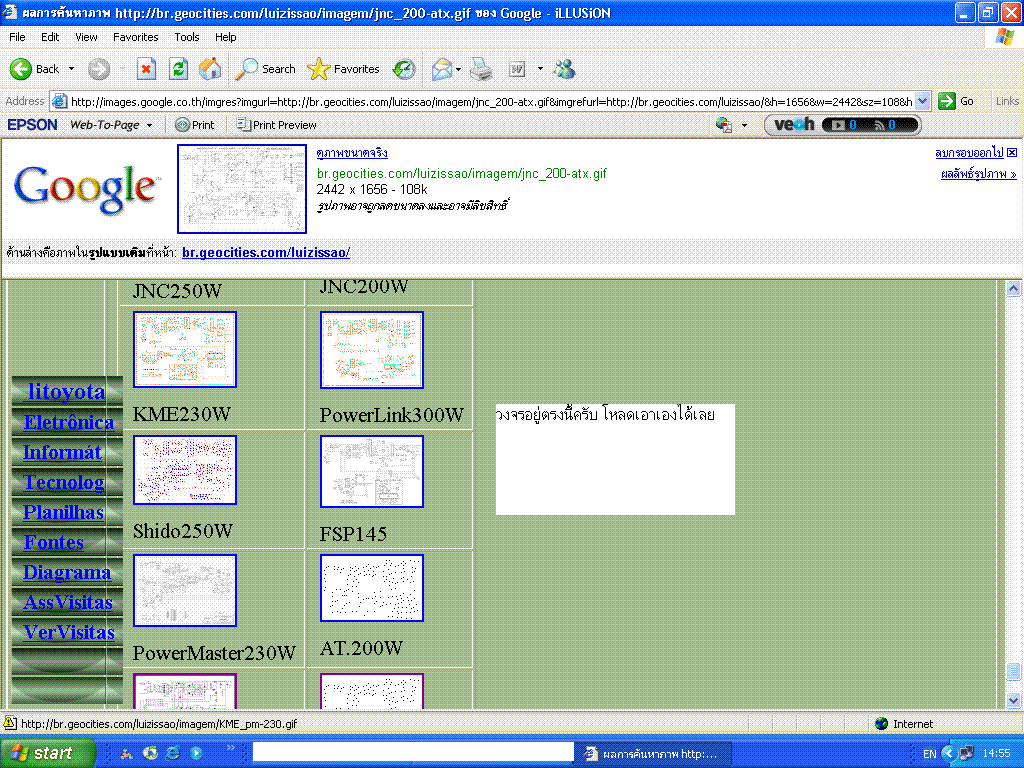This screenshot has width=1024, height=768.
Task: Open the jnc_200-atx Google preview thumbnail
Action: (242, 189)
